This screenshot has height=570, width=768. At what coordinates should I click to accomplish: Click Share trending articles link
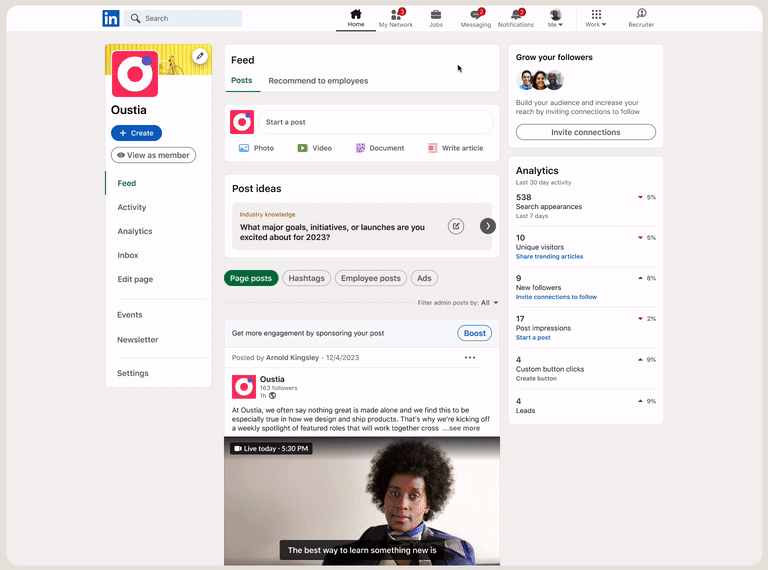[x=550, y=257]
